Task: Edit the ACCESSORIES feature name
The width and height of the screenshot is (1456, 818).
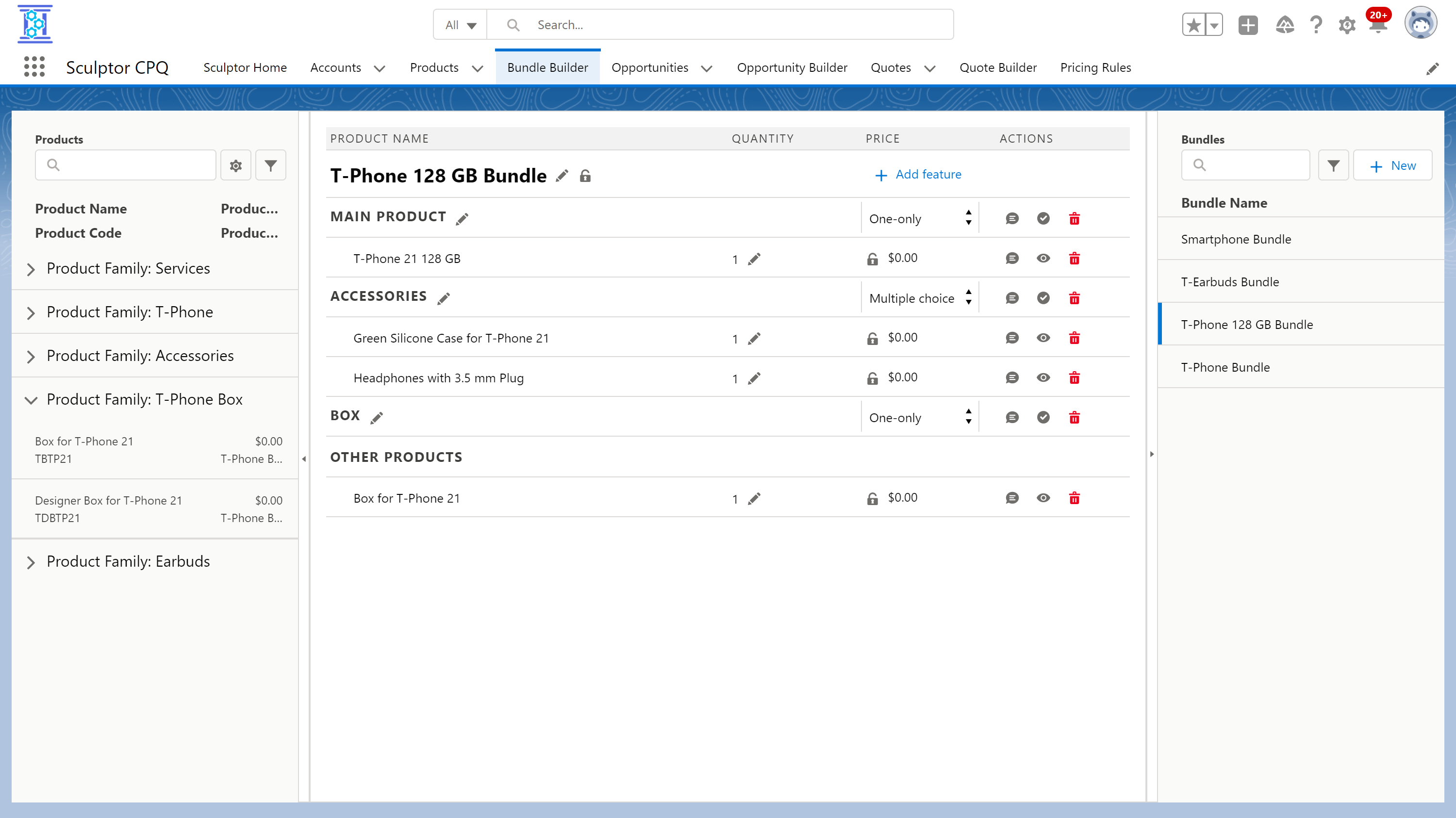Action: click(x=444, y=297)
